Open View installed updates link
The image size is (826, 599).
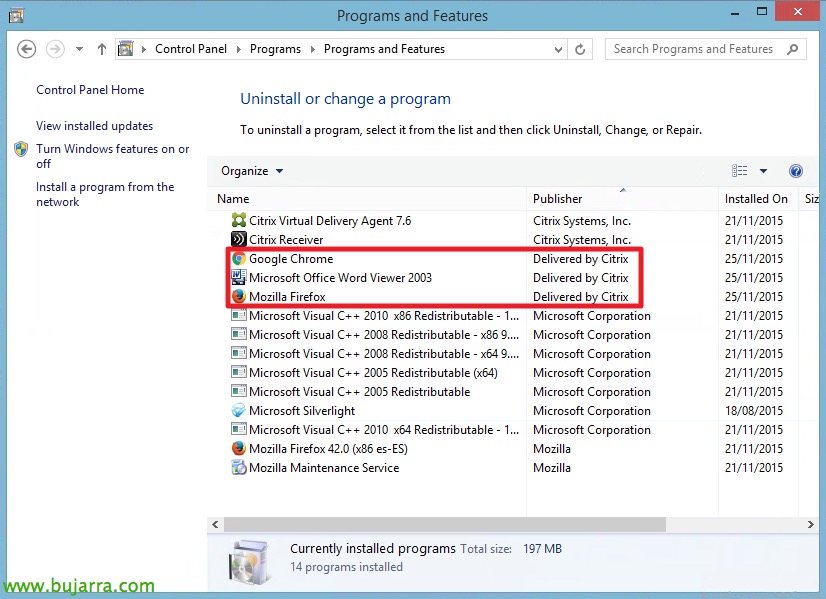tap(94, 126)
